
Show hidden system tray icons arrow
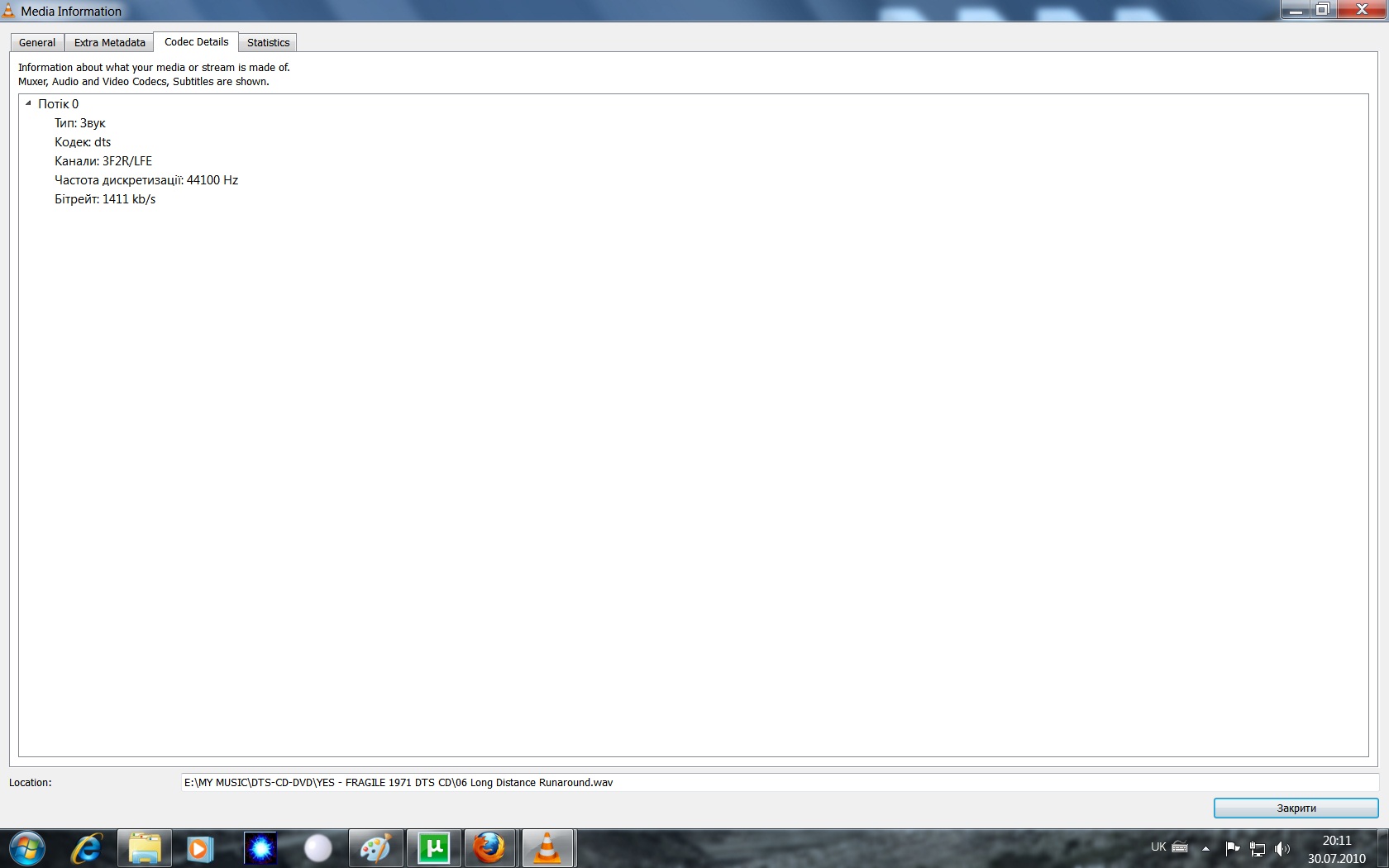[x=1205, y=848]
